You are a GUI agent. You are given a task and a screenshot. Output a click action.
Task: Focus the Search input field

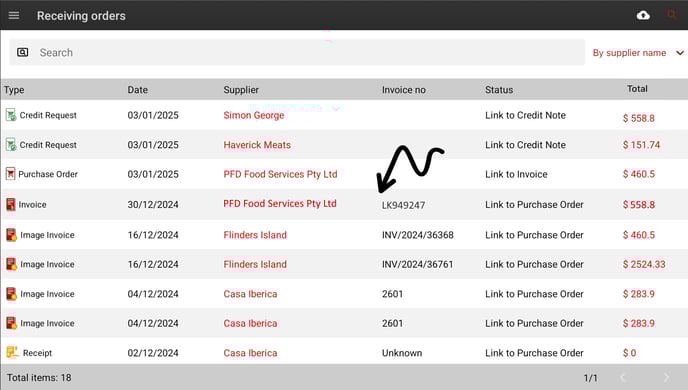(x=297, y=52)
